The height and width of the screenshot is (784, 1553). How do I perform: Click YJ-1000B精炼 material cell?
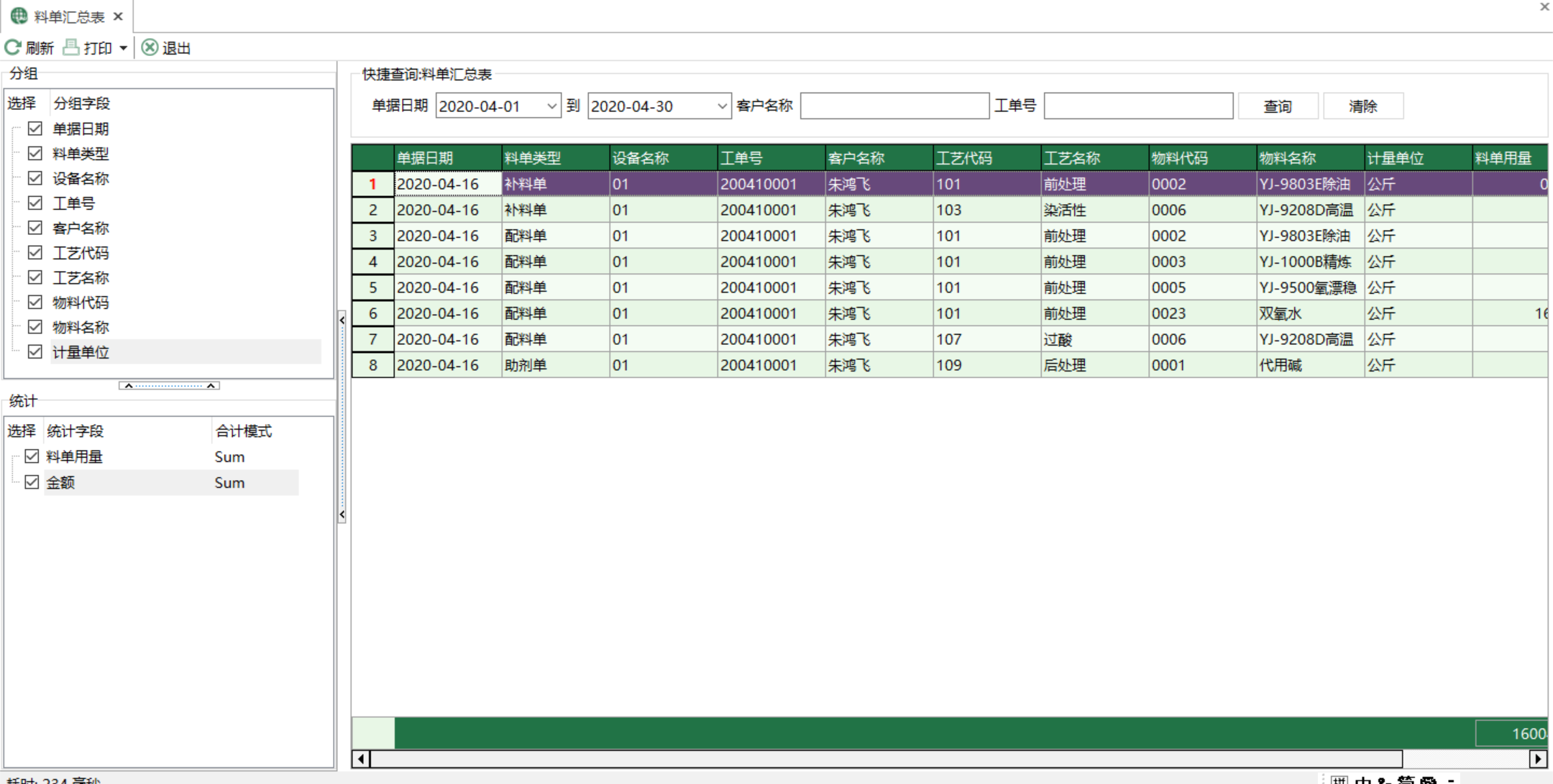tap(1310, 262)
